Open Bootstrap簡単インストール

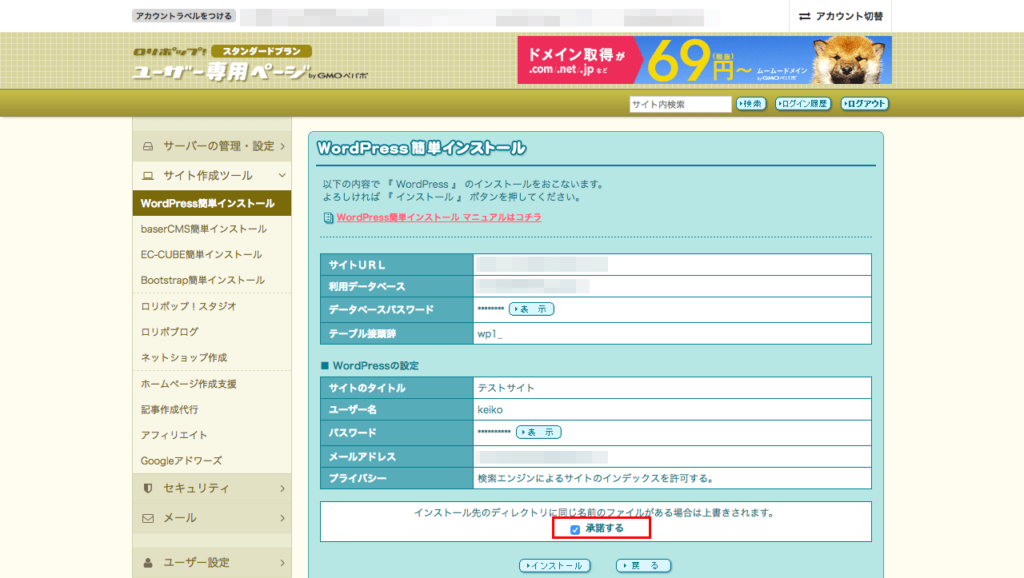click(202, 280)
